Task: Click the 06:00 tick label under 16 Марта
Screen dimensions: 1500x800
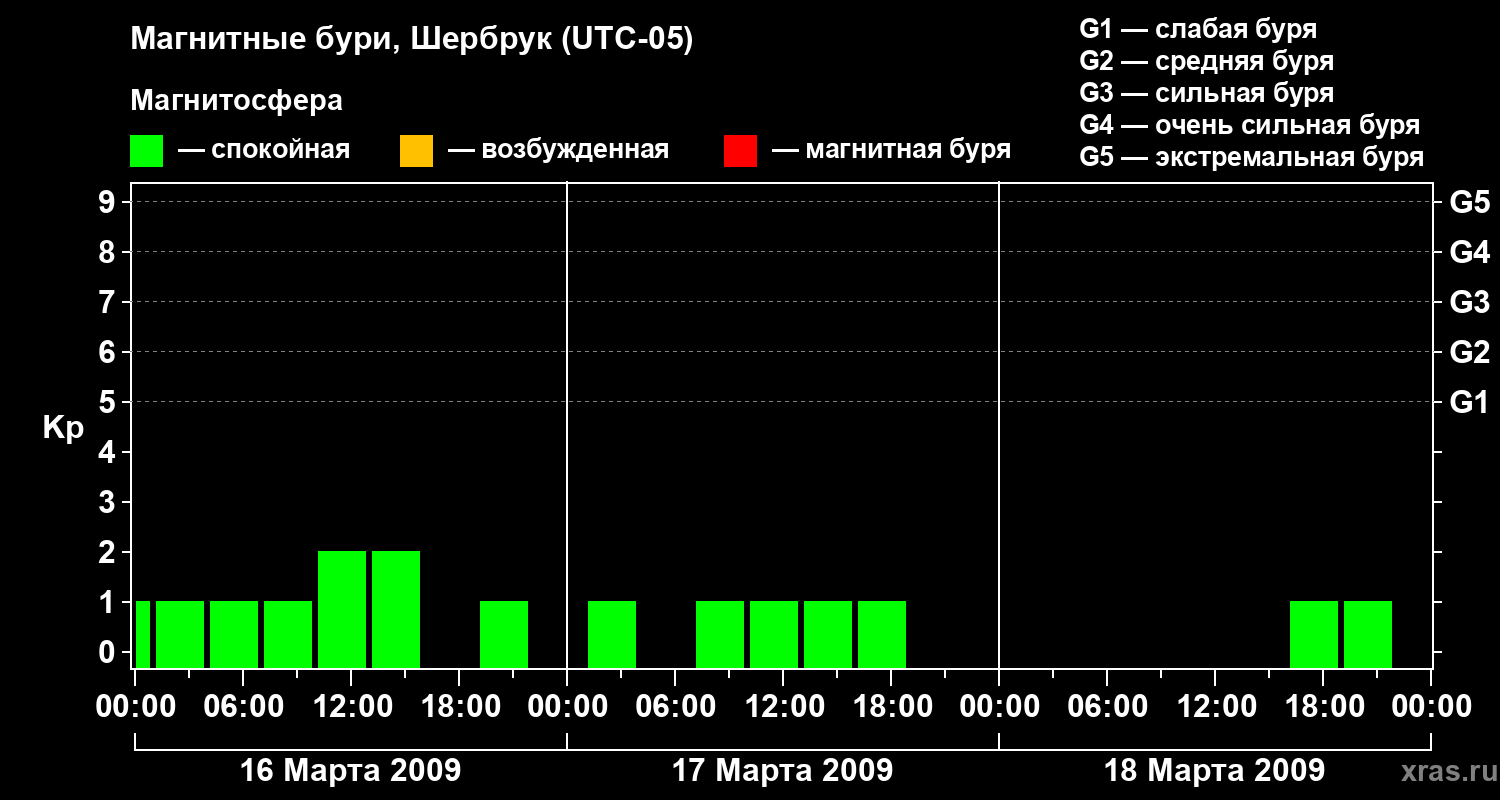Action: point(243,706)
